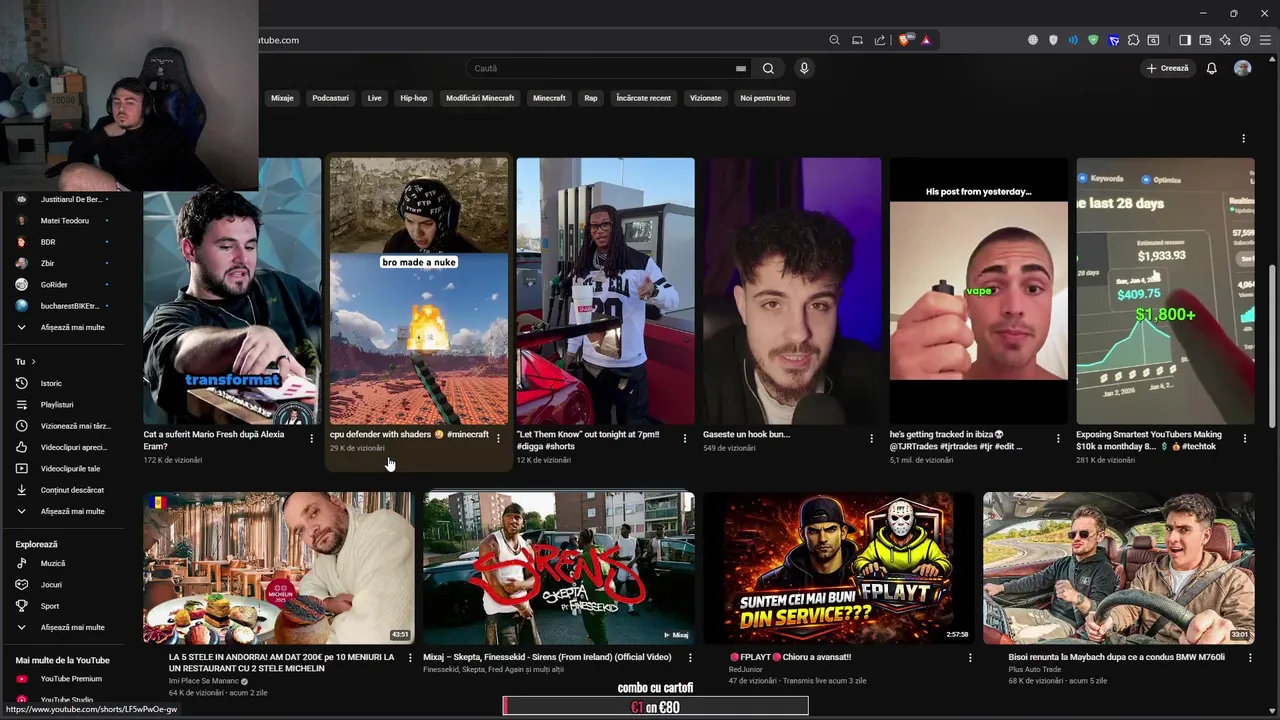Screen dimensions: 1280x720
Task: Expand Afișează mai multe under Tu section
Action: click(65, 511)
